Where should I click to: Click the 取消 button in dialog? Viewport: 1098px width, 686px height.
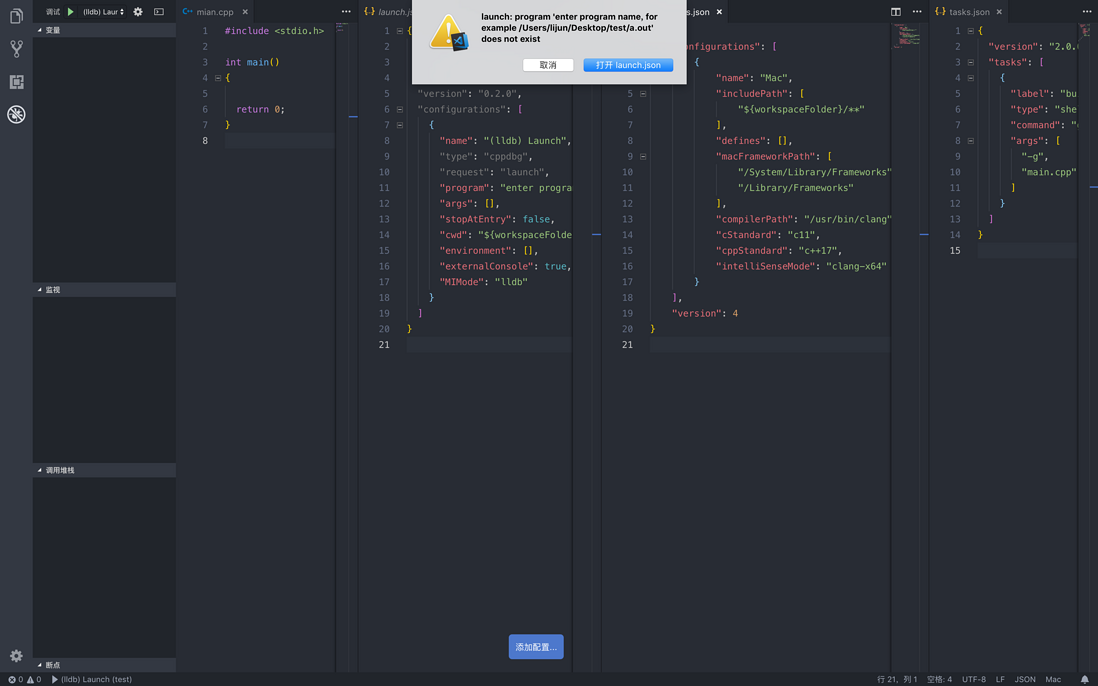click(x=548, y=65)
